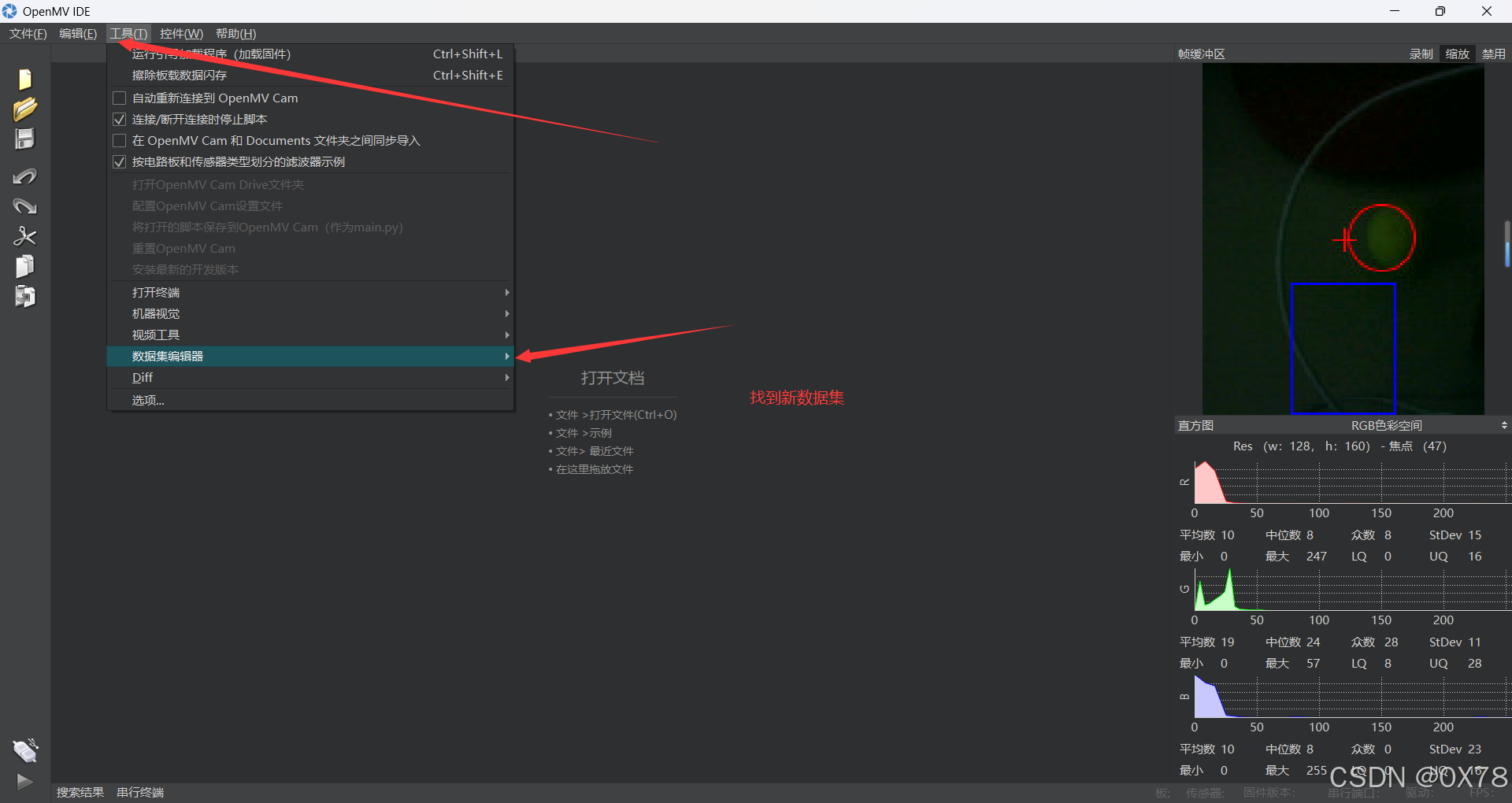Click the 固件版本: status bar entry
Image resolution: width=1512 pixels, height=803 pixels.
click(x=1269, y=793)
